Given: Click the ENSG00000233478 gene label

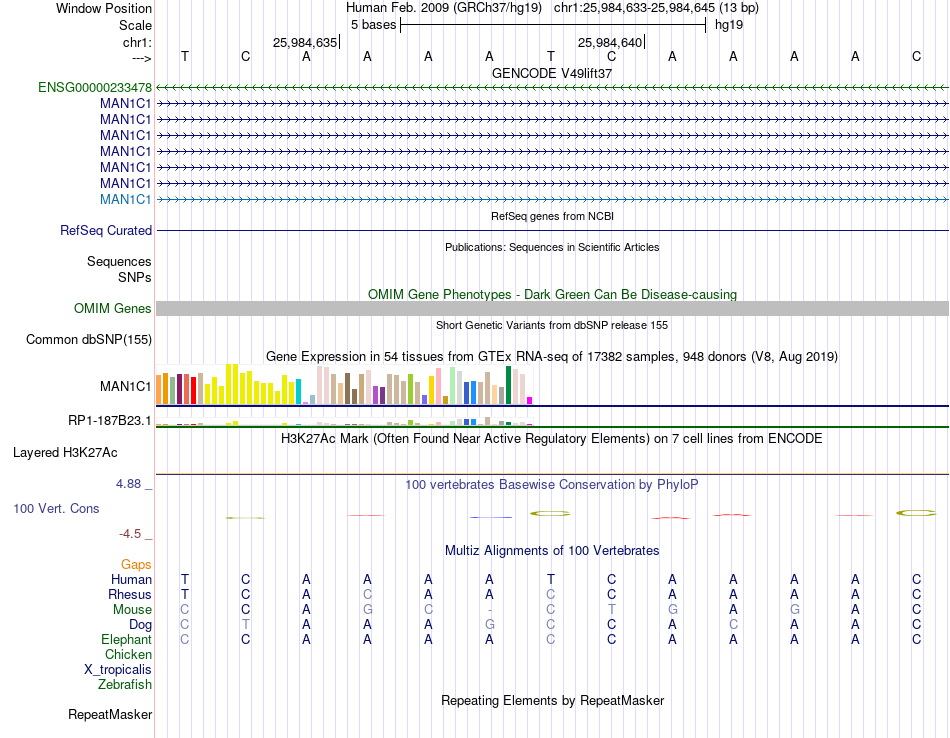Looking at the screenshot, I should (x=95, y=87).
